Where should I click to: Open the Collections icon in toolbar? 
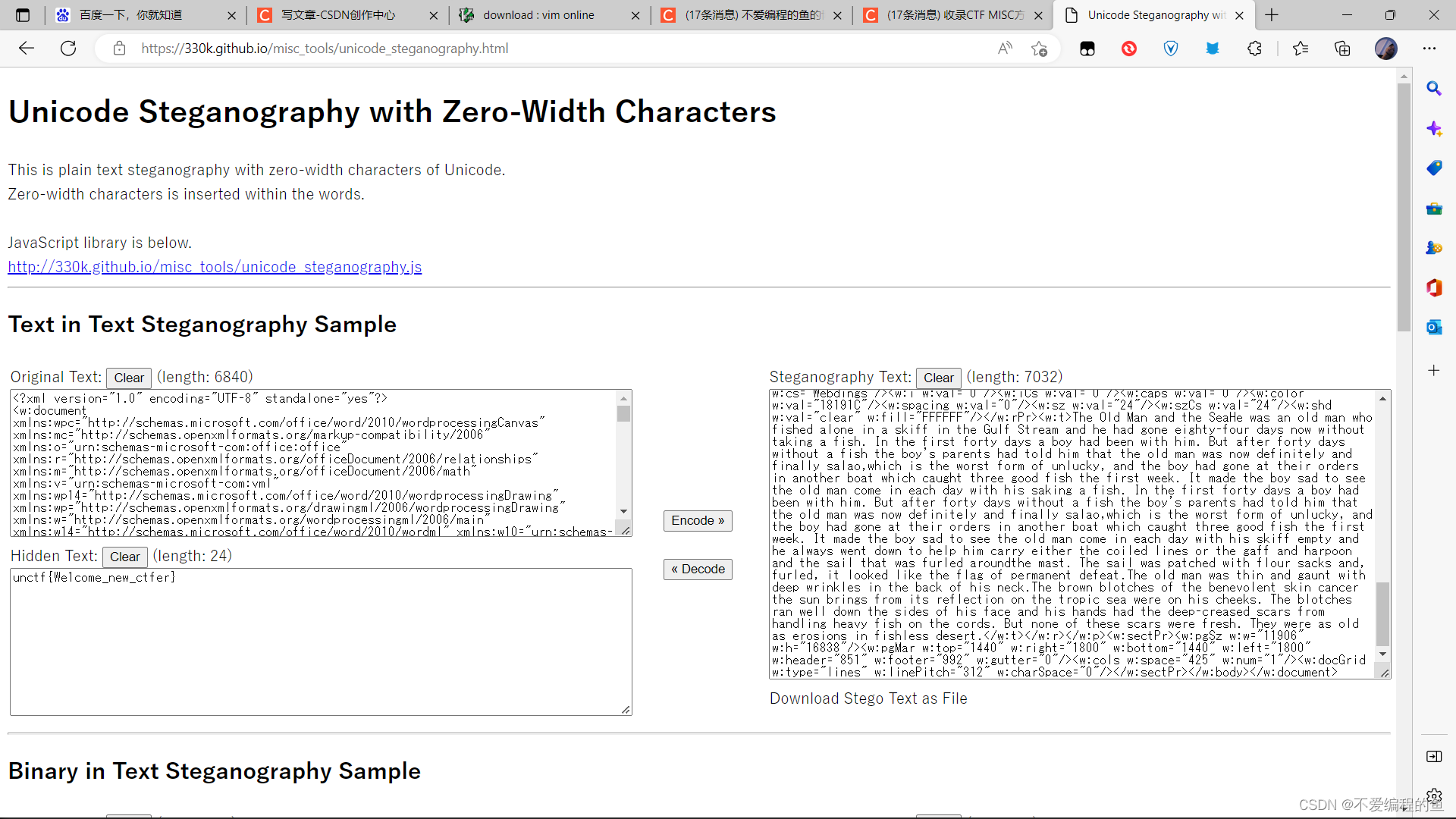1342,49
